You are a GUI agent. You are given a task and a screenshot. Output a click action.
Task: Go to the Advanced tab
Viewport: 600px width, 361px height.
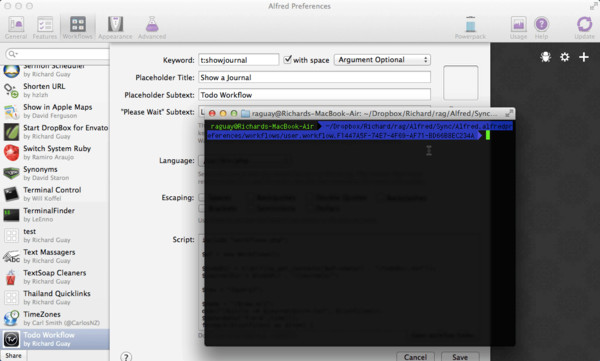tap(152, 28)
